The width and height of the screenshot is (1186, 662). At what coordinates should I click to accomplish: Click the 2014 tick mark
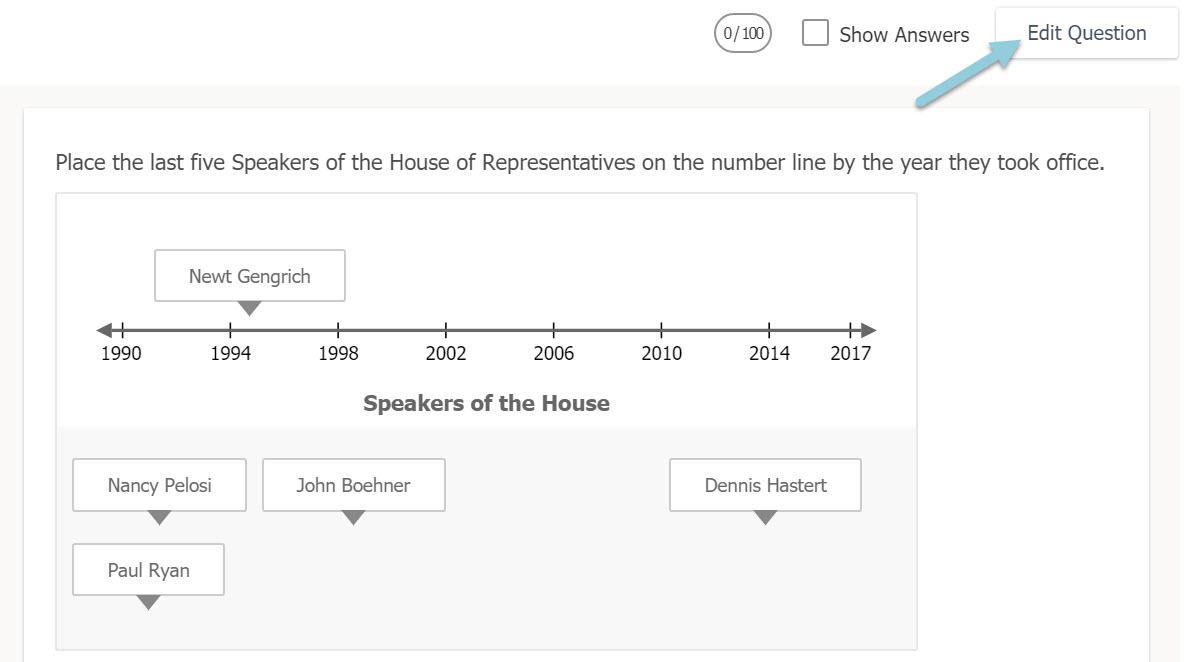click(x=769, y=330)
